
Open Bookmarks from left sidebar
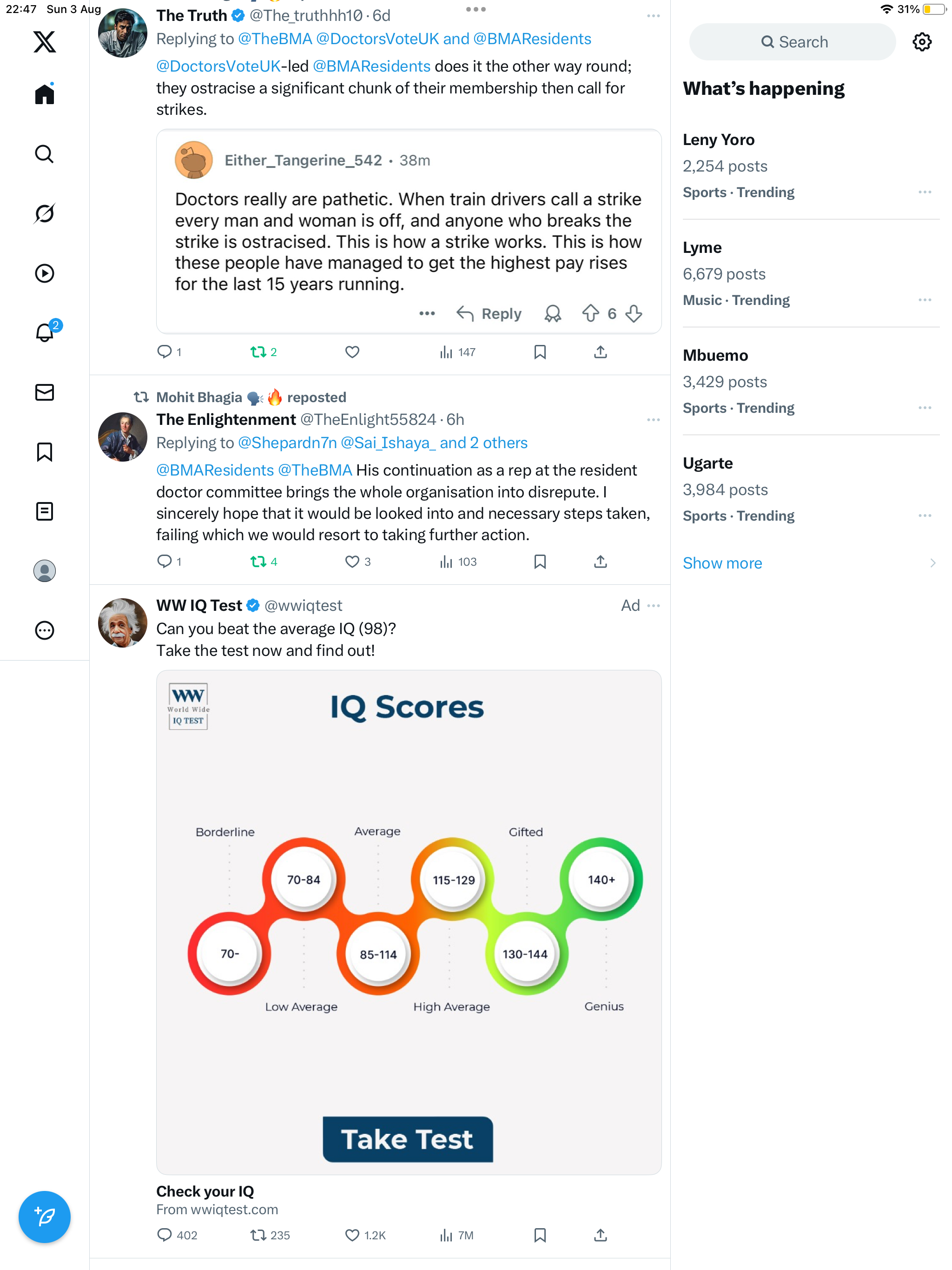[44, 452]
